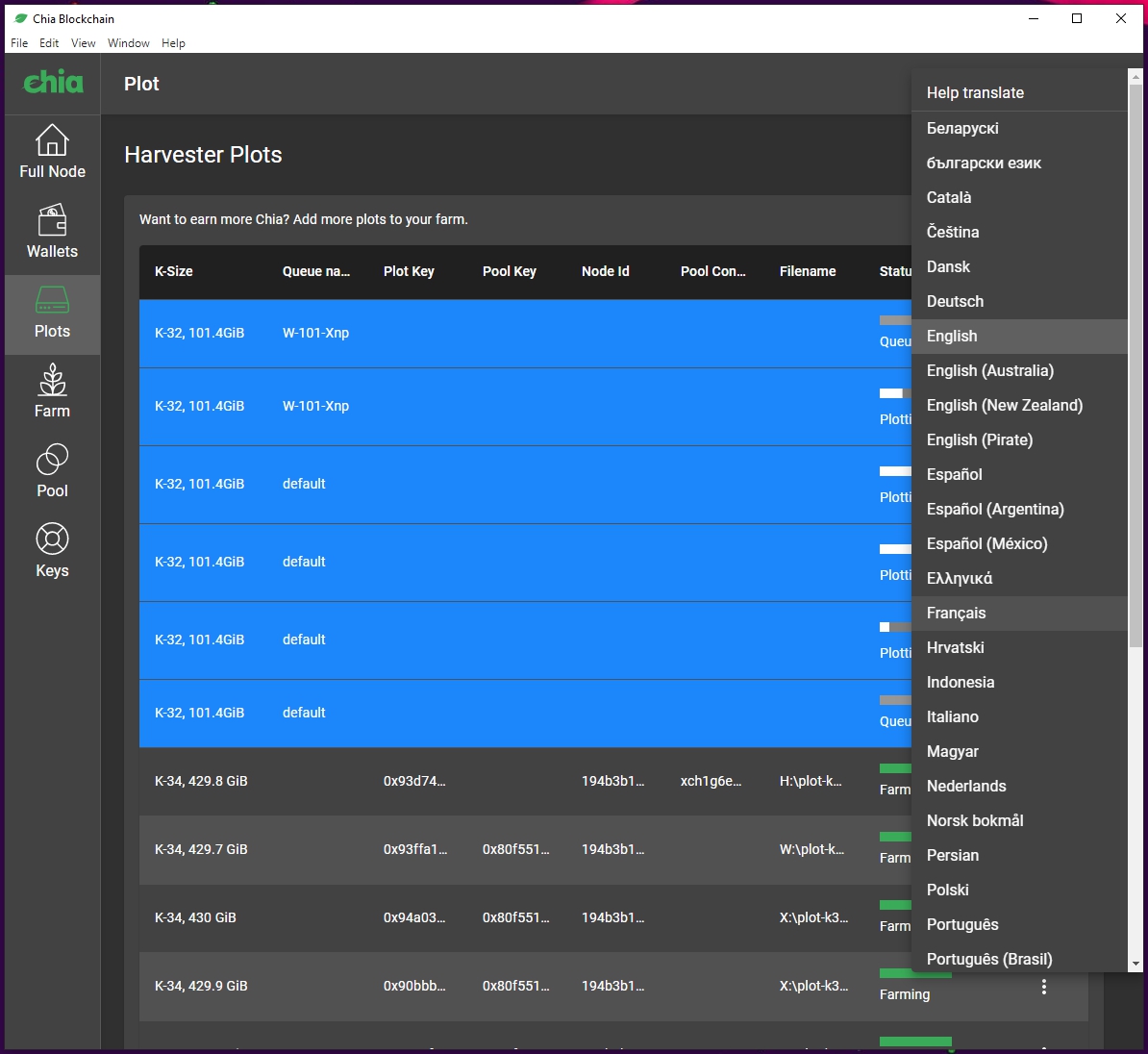Select Polski language
This screenshot has height=1054, width=1148.
coord(1019,890)
